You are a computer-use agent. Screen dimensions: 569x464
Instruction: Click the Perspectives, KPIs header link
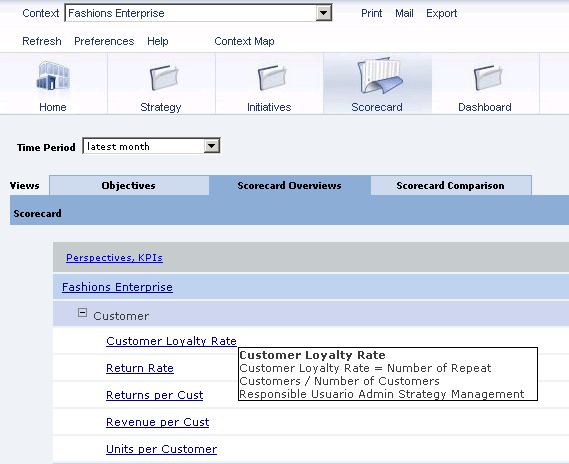(114, 258)
